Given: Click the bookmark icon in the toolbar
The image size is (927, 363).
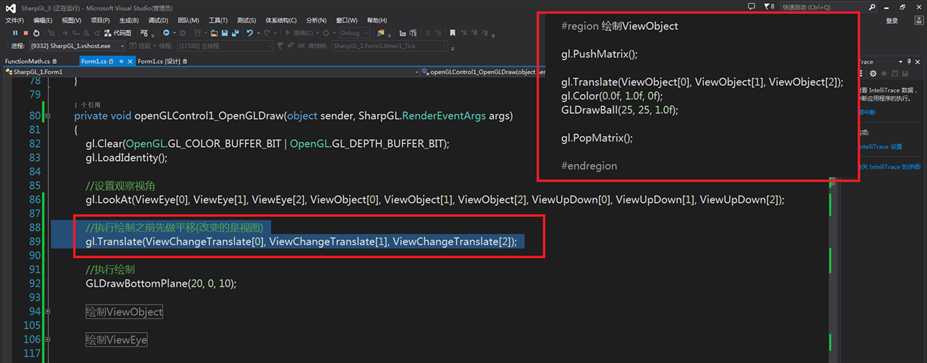Looking at the screenshot, I should tap(452, 33).
